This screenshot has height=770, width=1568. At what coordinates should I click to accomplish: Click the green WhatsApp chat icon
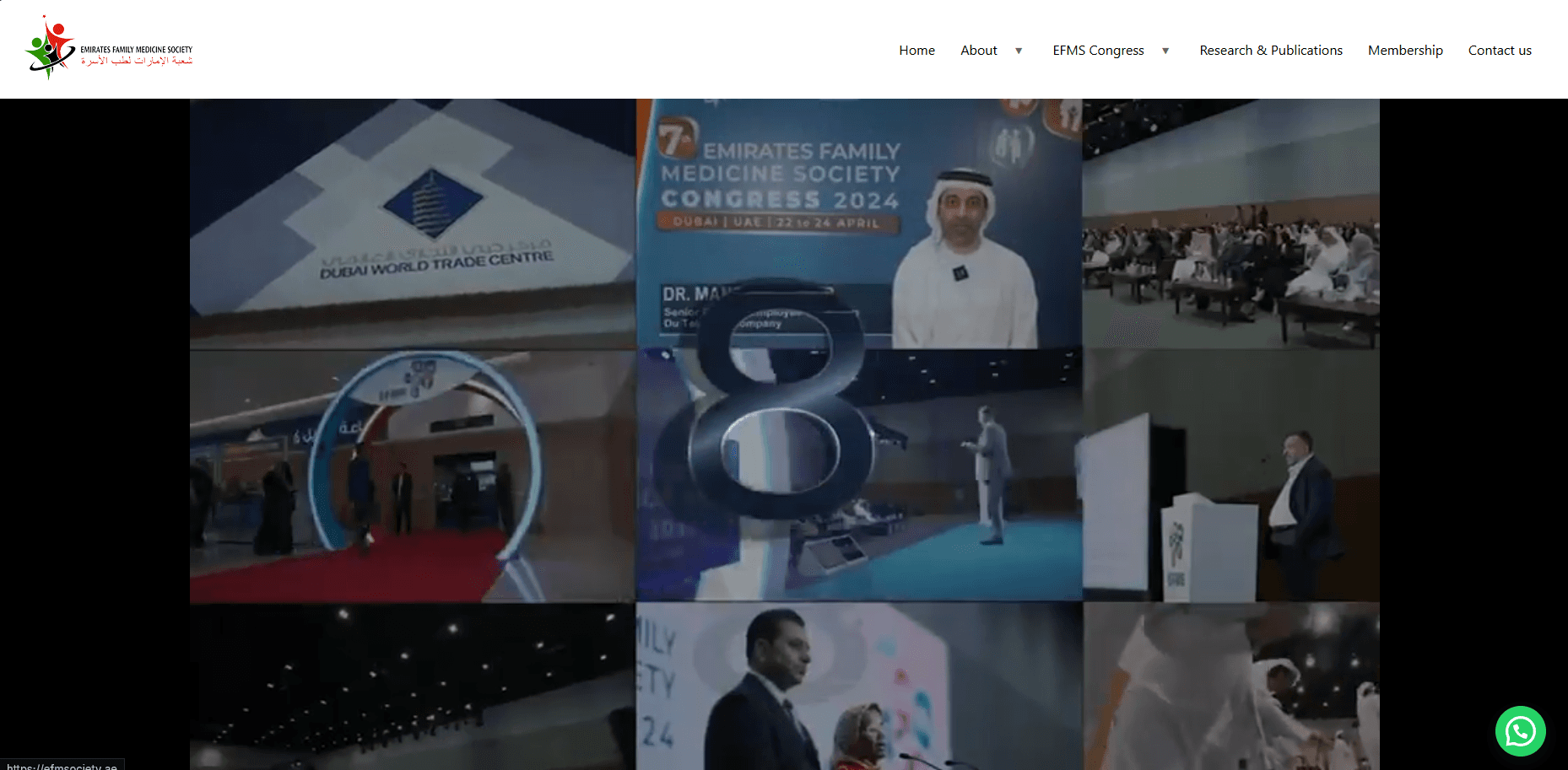1519,731
